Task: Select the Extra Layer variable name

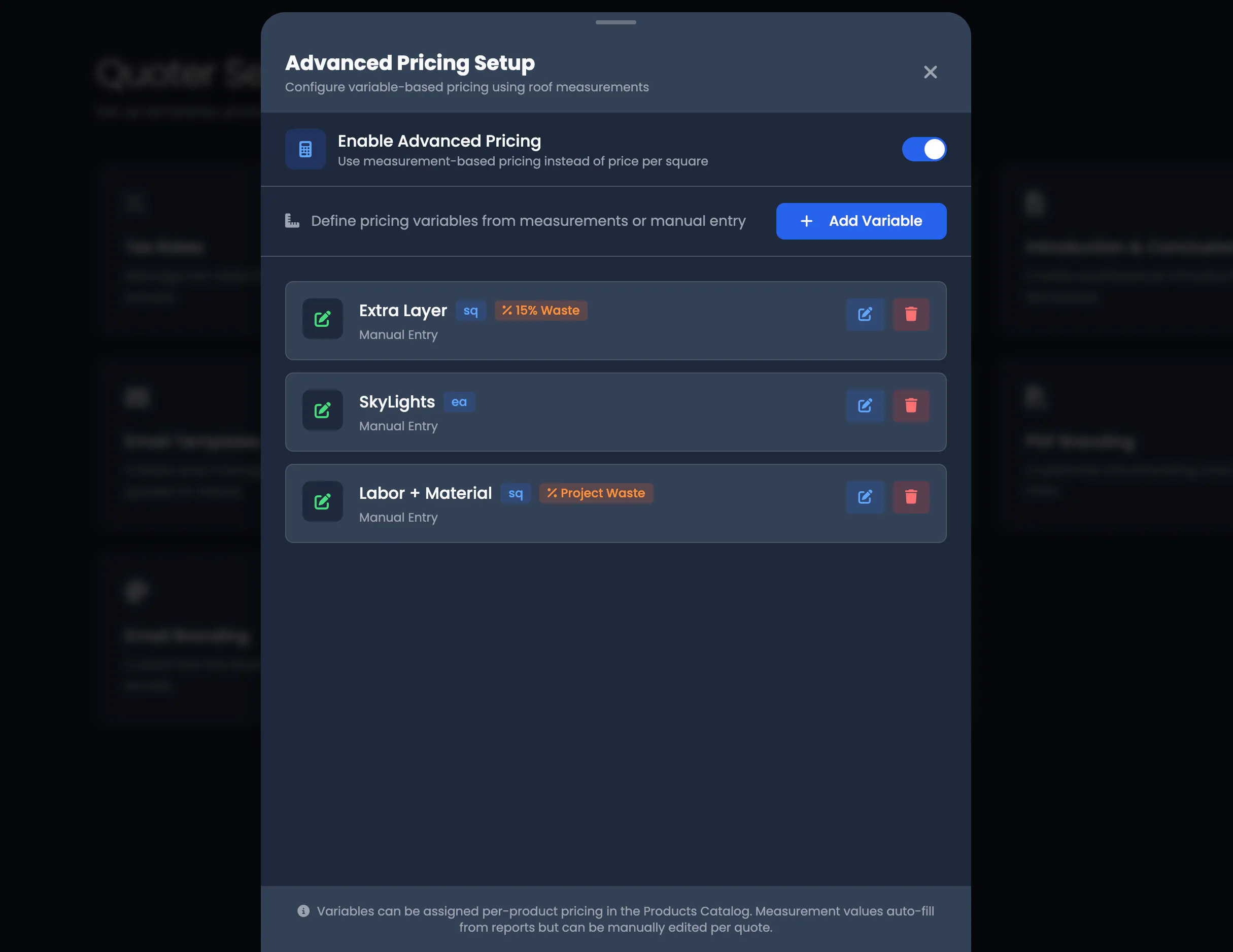Action: click(x=403, y=311)
